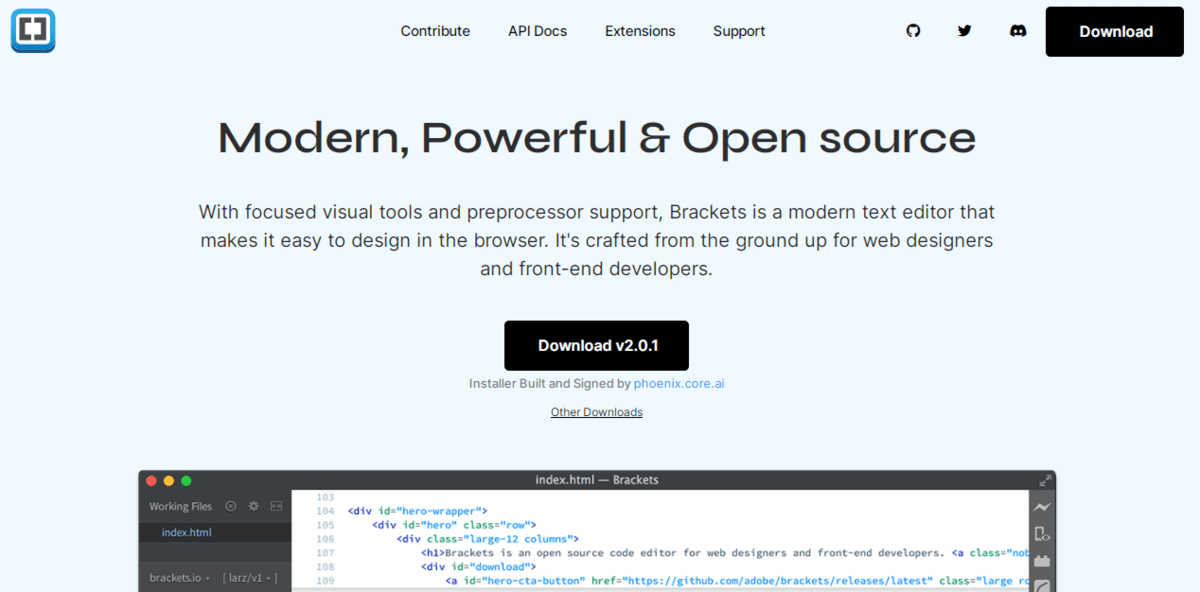Open the Twitter icon link
The height and width of the screenshot is (592, 1200).
[x=964, y=31]
